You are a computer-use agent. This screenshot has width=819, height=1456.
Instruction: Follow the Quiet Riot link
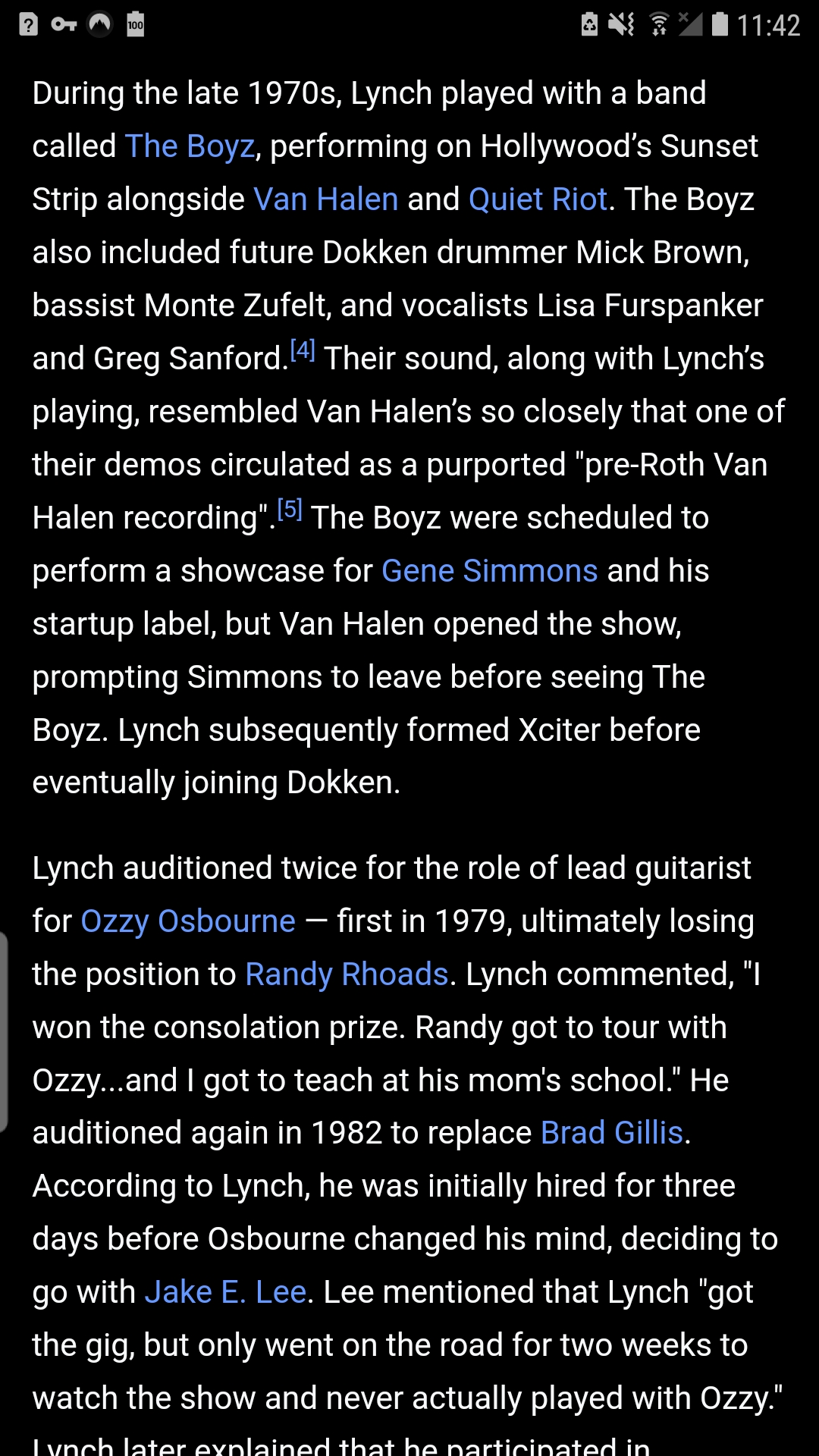(x=538, y=199)
